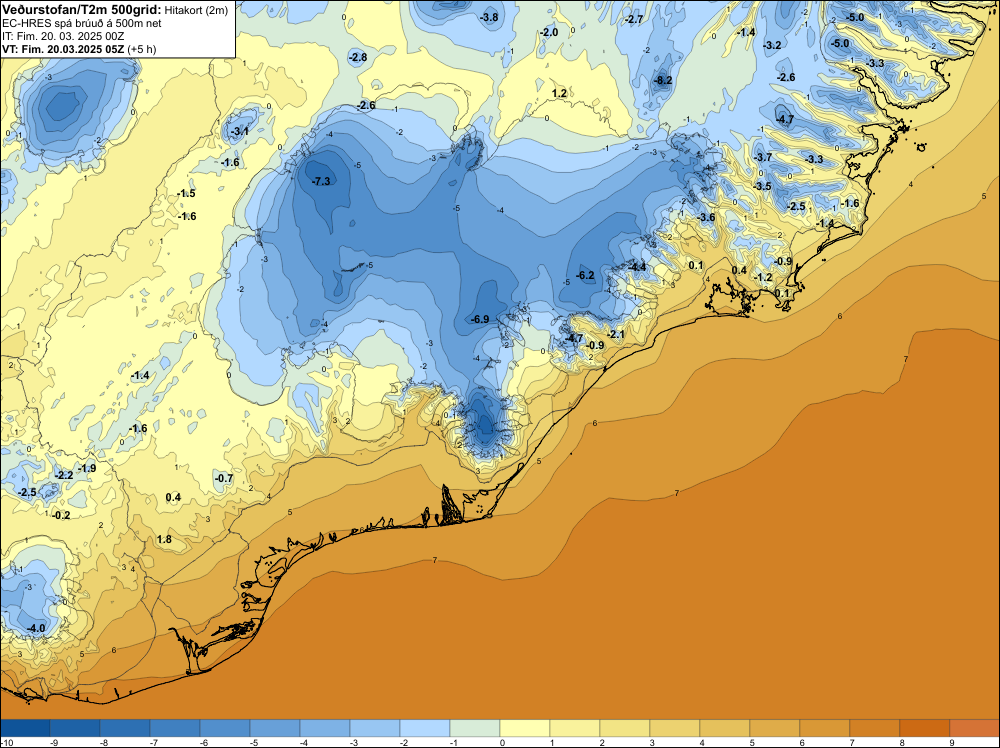Select the legend swatch between 8 and 9
The height and width of the screenshot is (748, 1000).
point(925,728)
